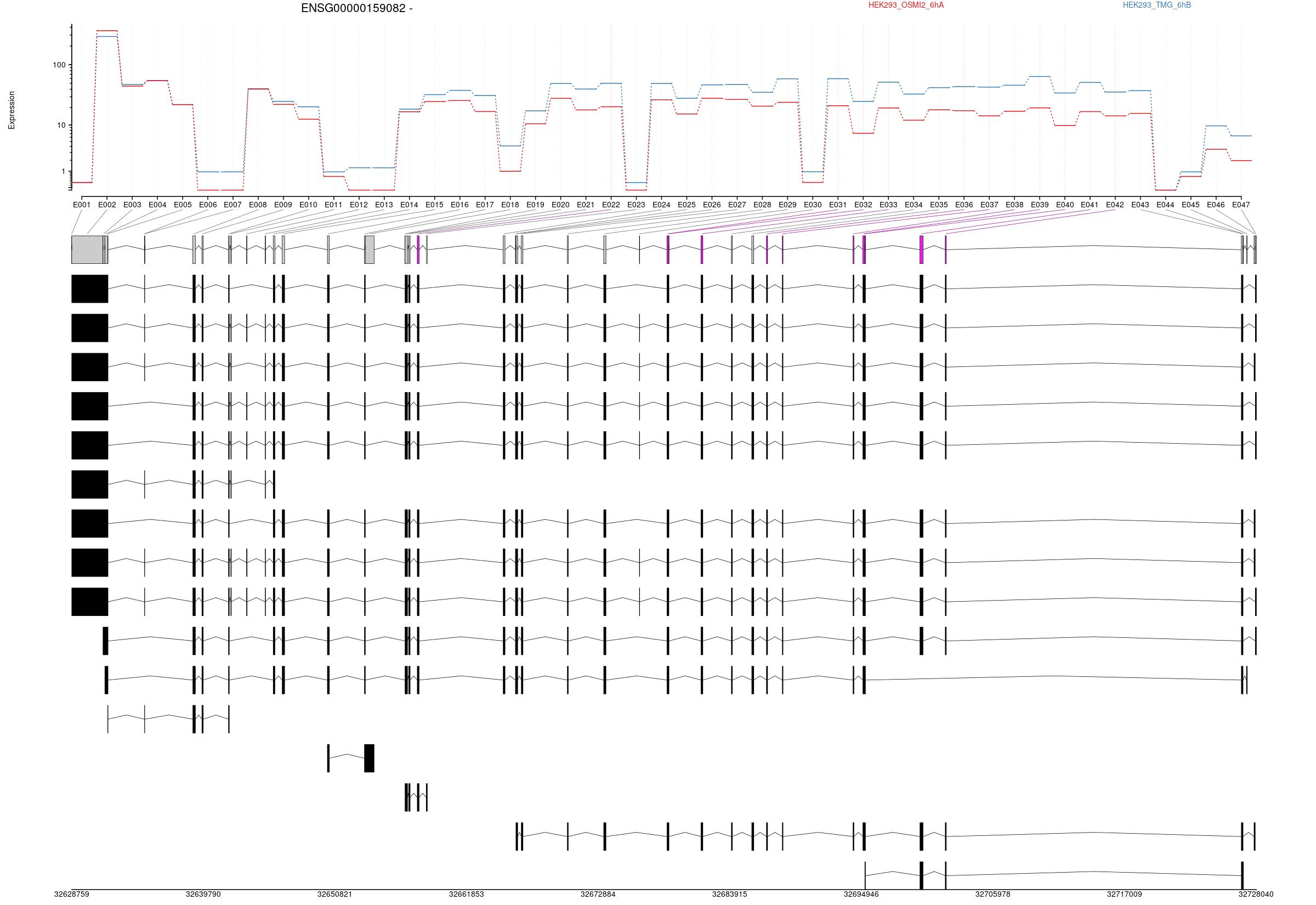This screenshot has height=905, width=1316.
Task: Click exon label E027
Action: pyautogui.click(x=738, y=205)
